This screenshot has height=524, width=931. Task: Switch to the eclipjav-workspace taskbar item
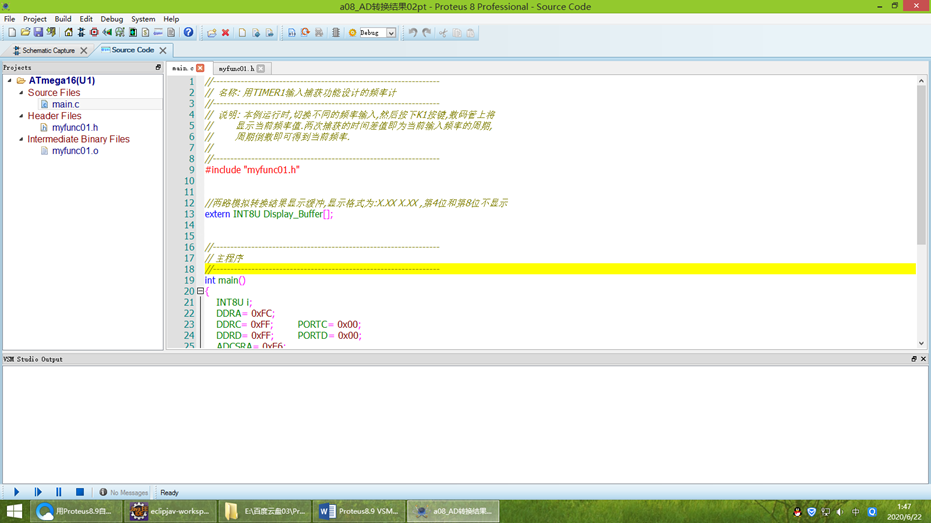click(x=170, y=511)
